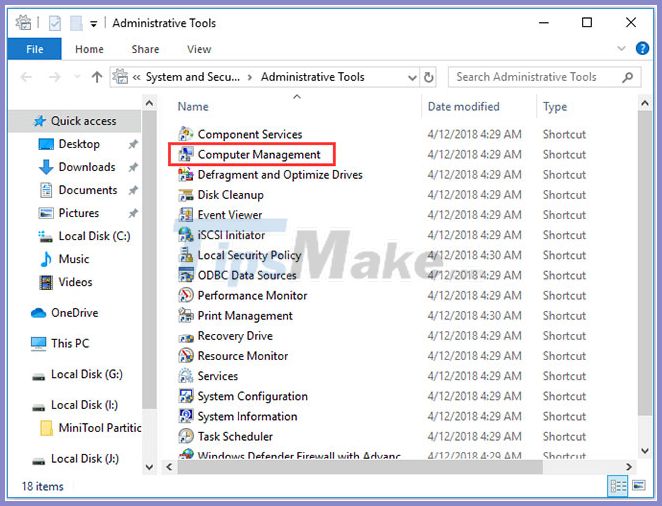
Task: Click the Properties quick access toolbar icon
Action: [x=55, y=23]
